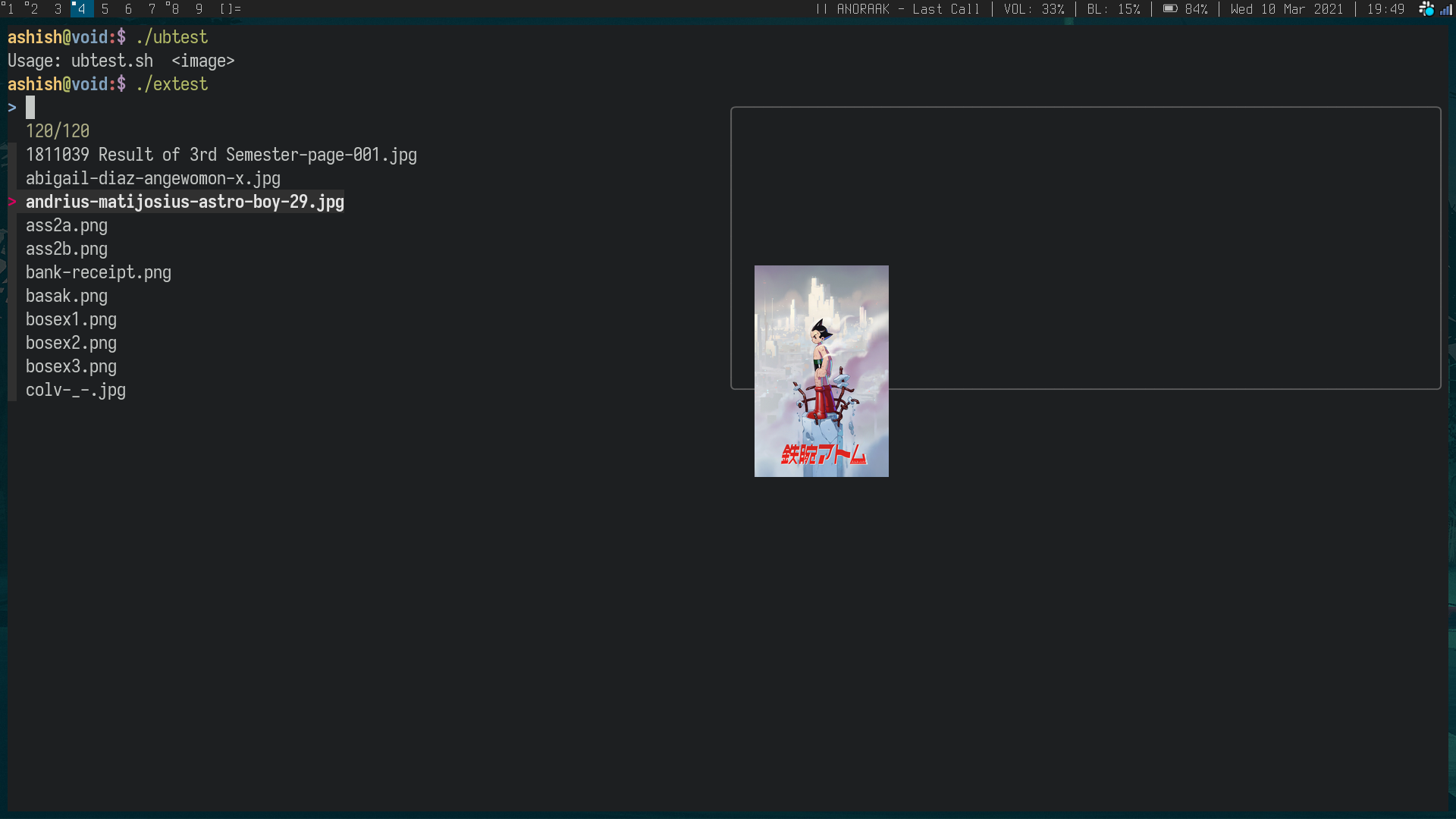The image size is (1456, 819).
Task: Select abigail-diaz-angewomon-x.jpg entry
Action: click(x=153, y=178)
